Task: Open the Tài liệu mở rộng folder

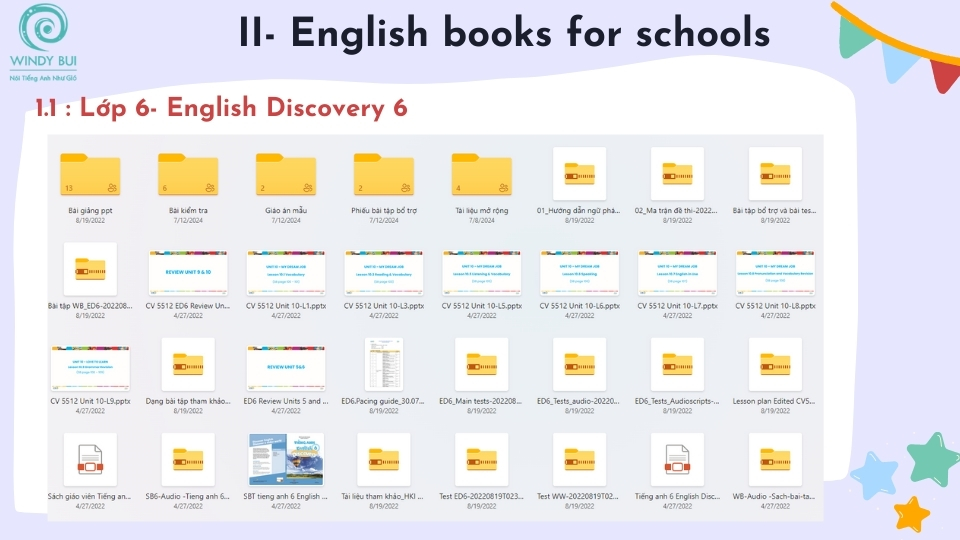Action: point(482,175)
